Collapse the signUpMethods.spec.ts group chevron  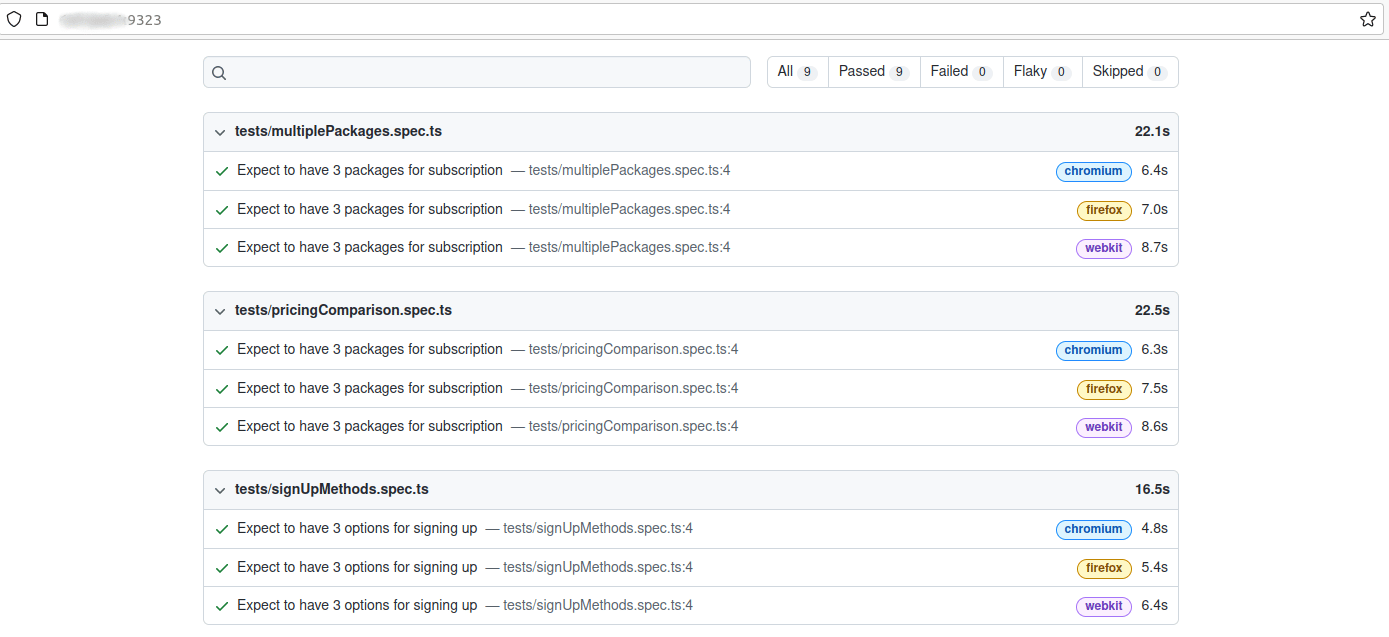(220, 490)
